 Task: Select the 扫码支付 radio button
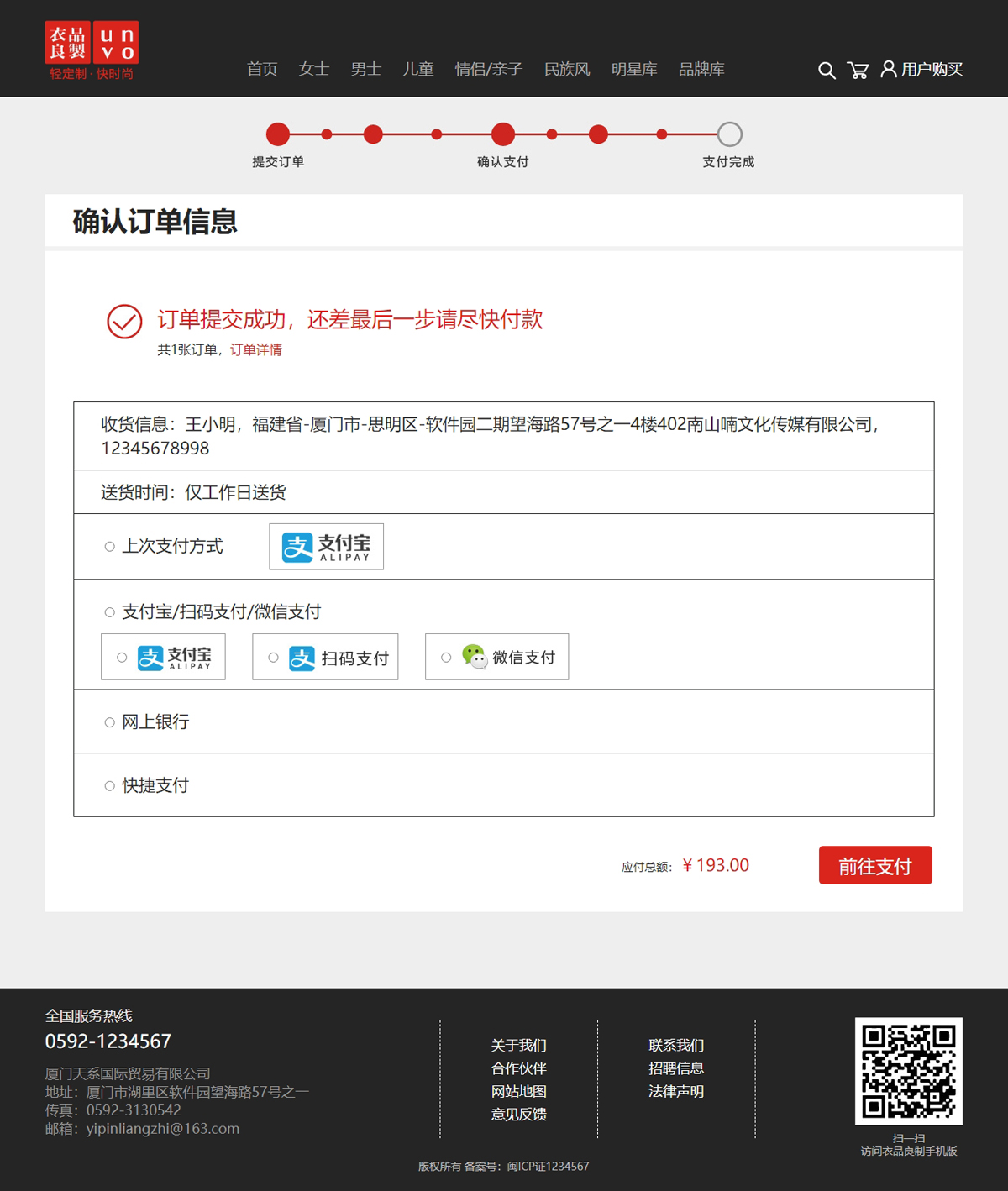(x=273, y=658)
